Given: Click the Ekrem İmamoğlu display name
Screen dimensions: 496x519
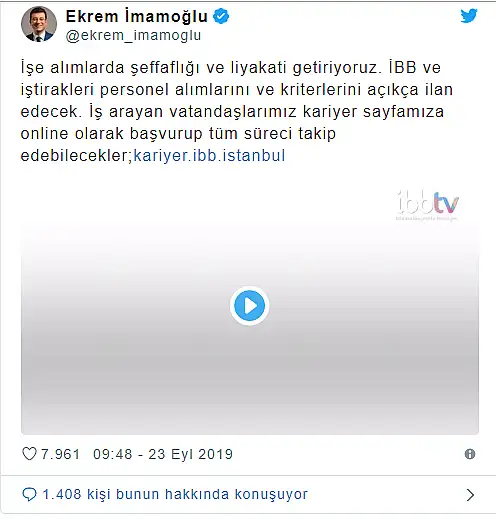Looking at the screenshot, I should point(137,16).
